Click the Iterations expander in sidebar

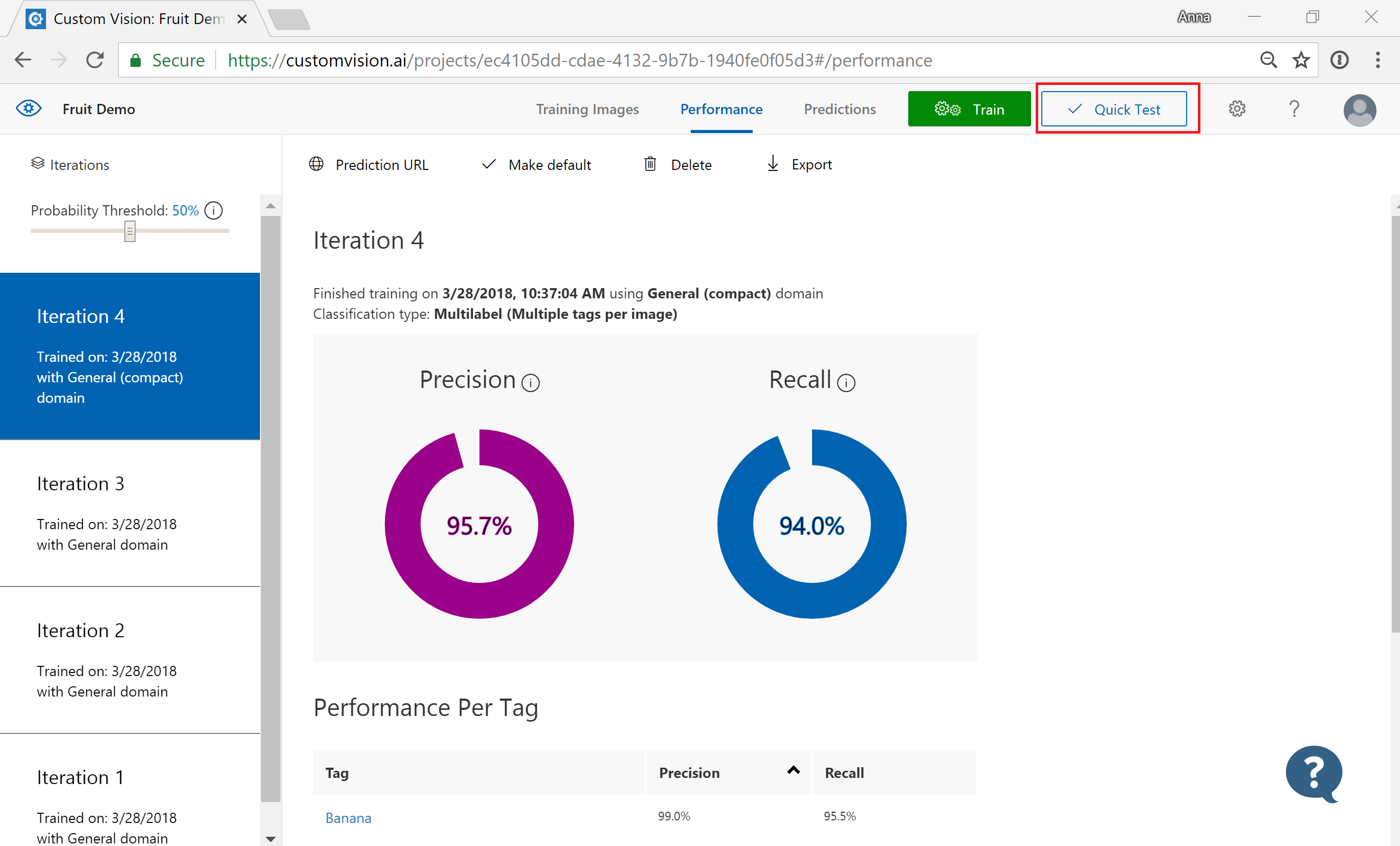click(69, 163)
